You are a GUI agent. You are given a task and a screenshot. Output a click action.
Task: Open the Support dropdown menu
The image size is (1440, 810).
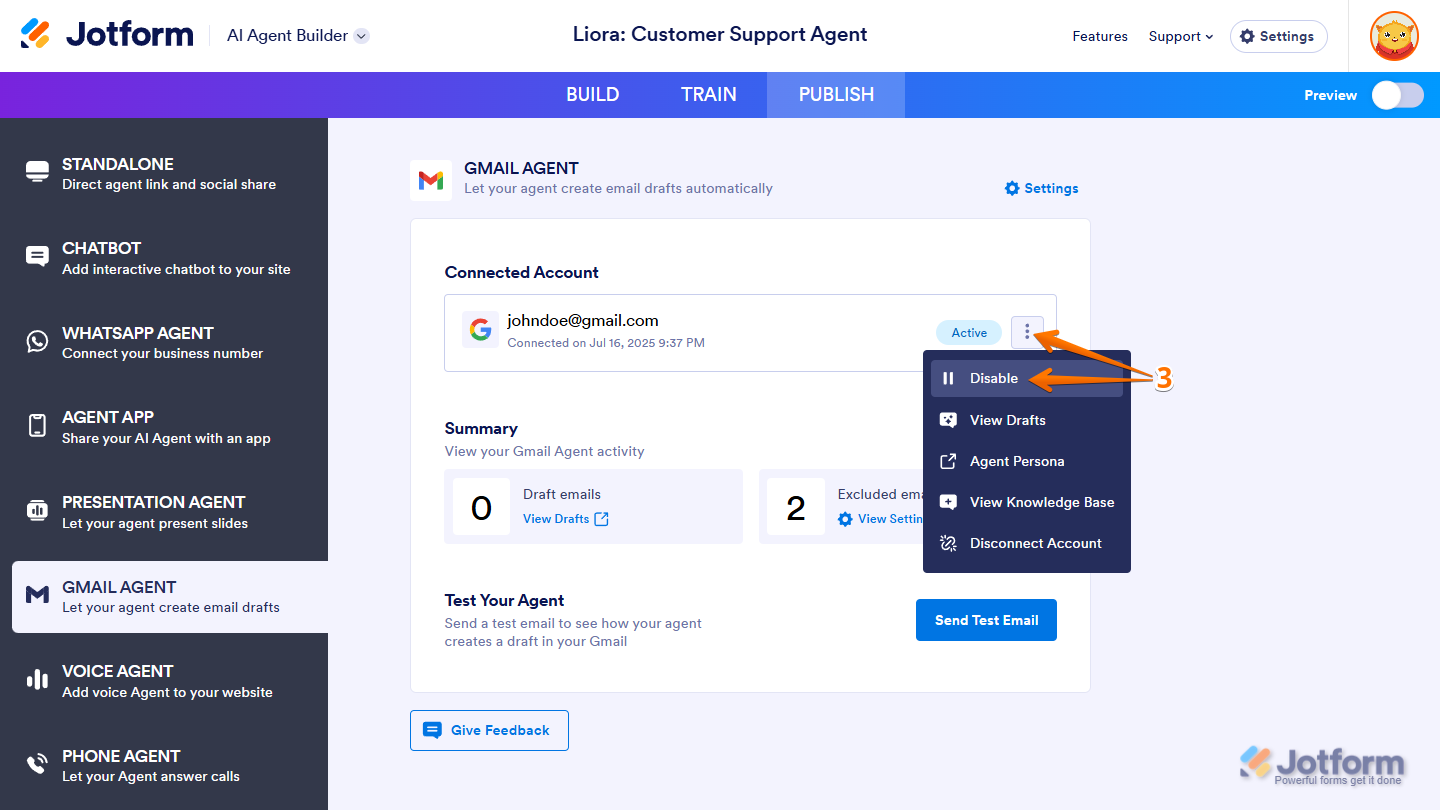pyautogui.click(x=1181, y=36)
